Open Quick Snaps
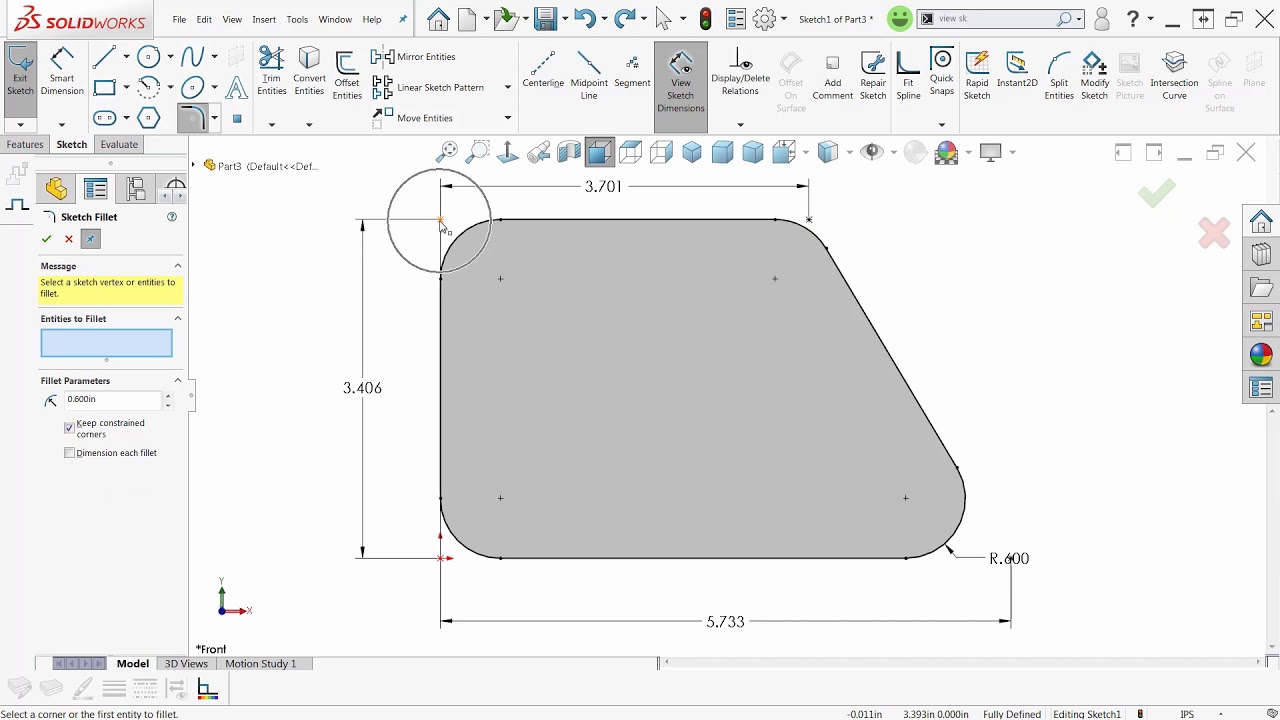The height and width of the screenshot is (720, 1280). 941,72
